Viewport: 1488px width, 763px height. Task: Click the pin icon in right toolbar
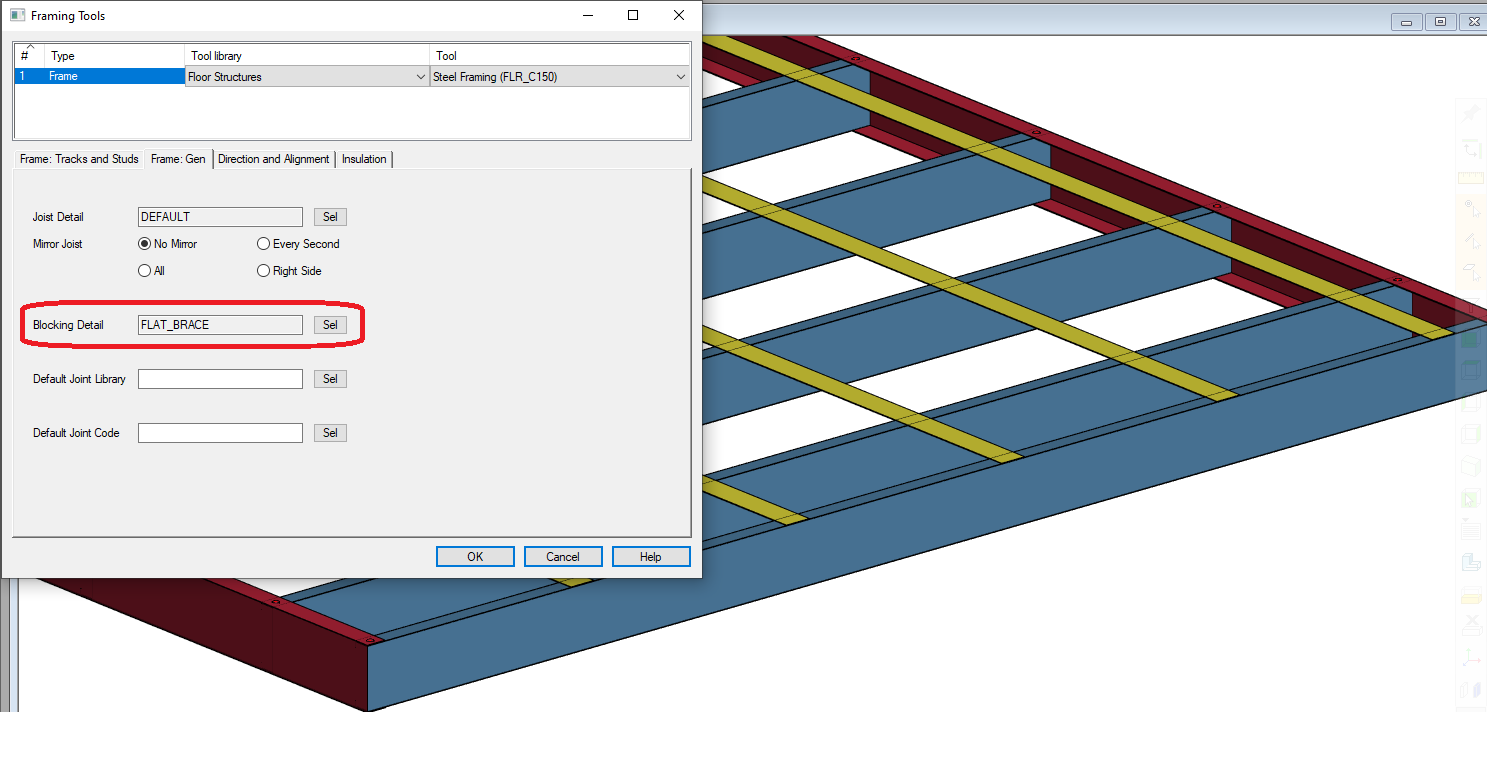coord(1470,115)
